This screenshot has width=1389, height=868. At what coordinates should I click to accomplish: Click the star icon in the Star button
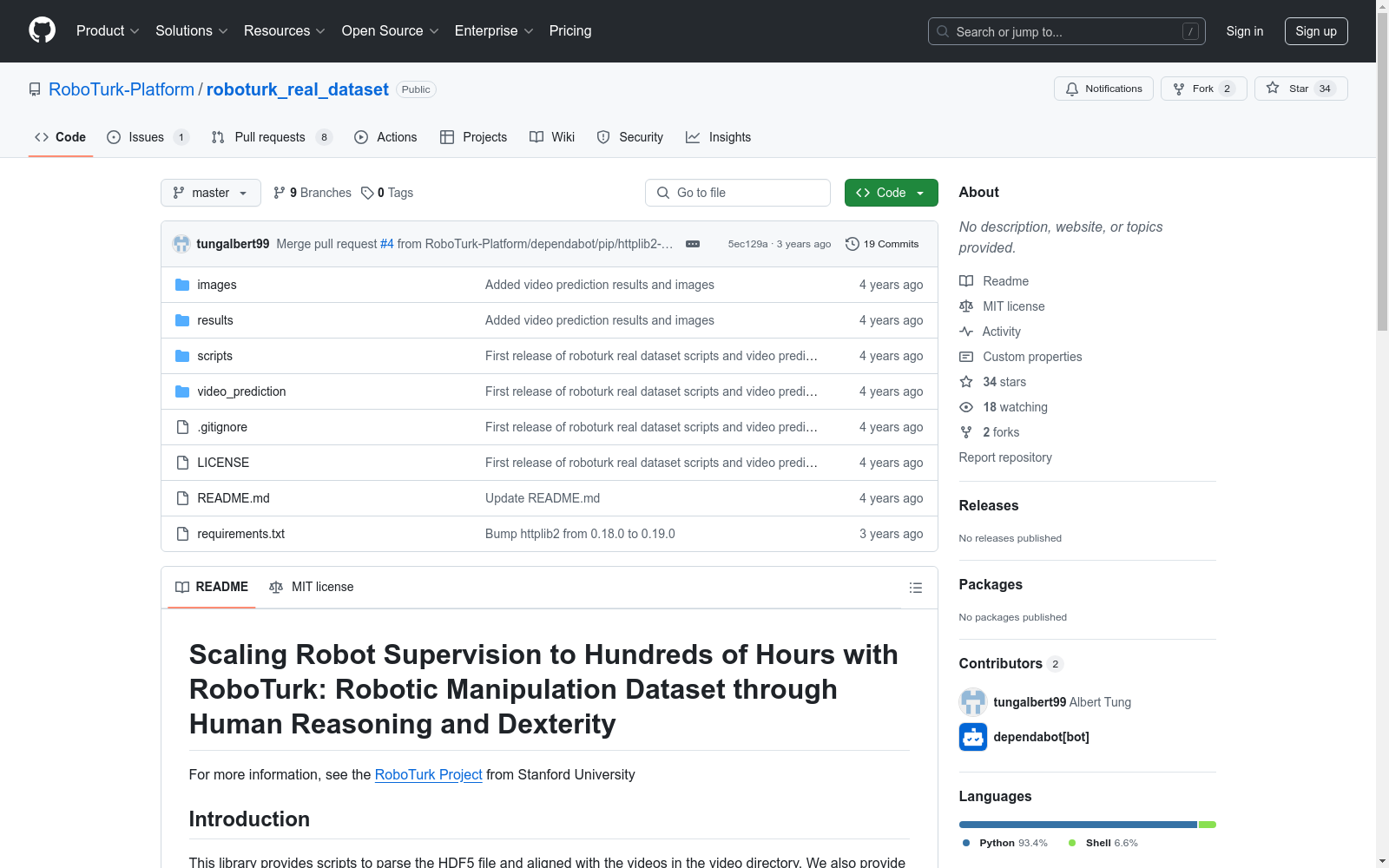1273,88
